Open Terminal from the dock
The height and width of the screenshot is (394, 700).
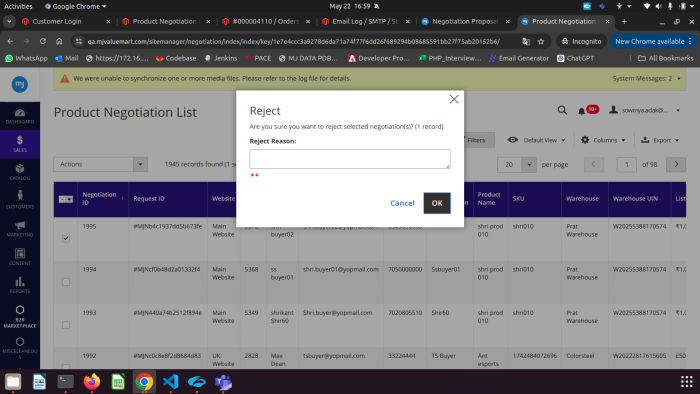[x=66, y=382]
